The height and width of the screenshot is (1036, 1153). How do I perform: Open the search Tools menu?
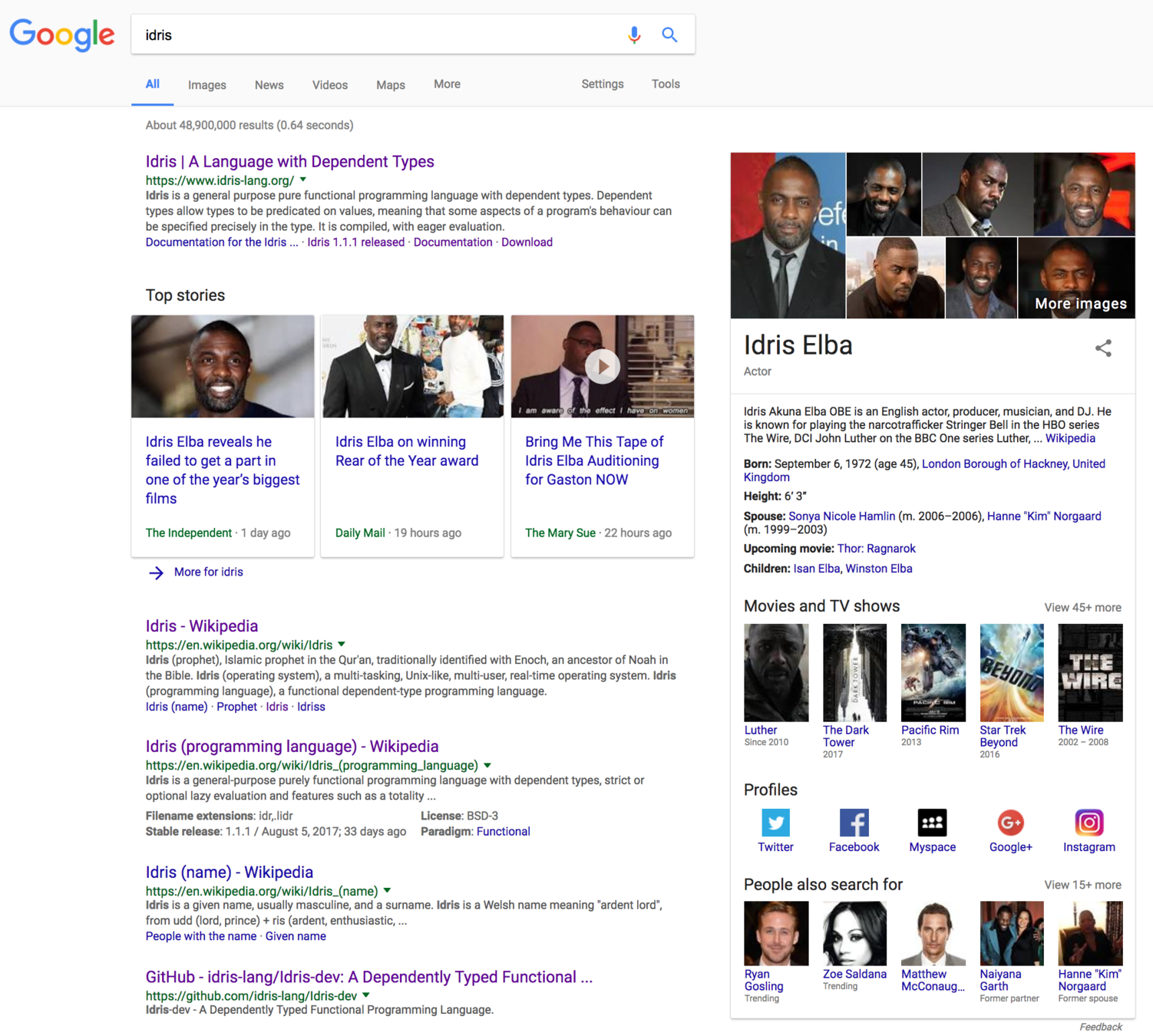tap(666, 84)
